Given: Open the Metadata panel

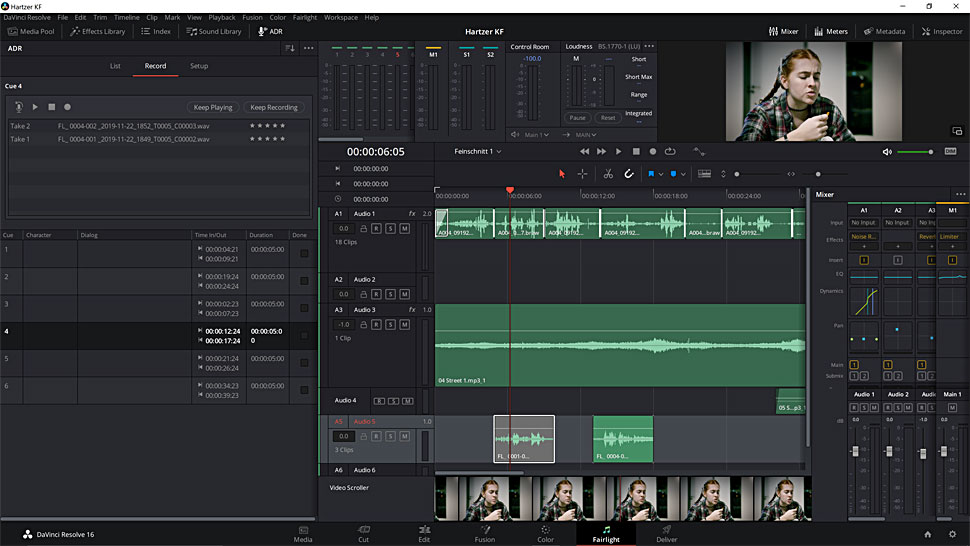Looking at the screenshot, I should pyautogui.click(x=884, y=32).
